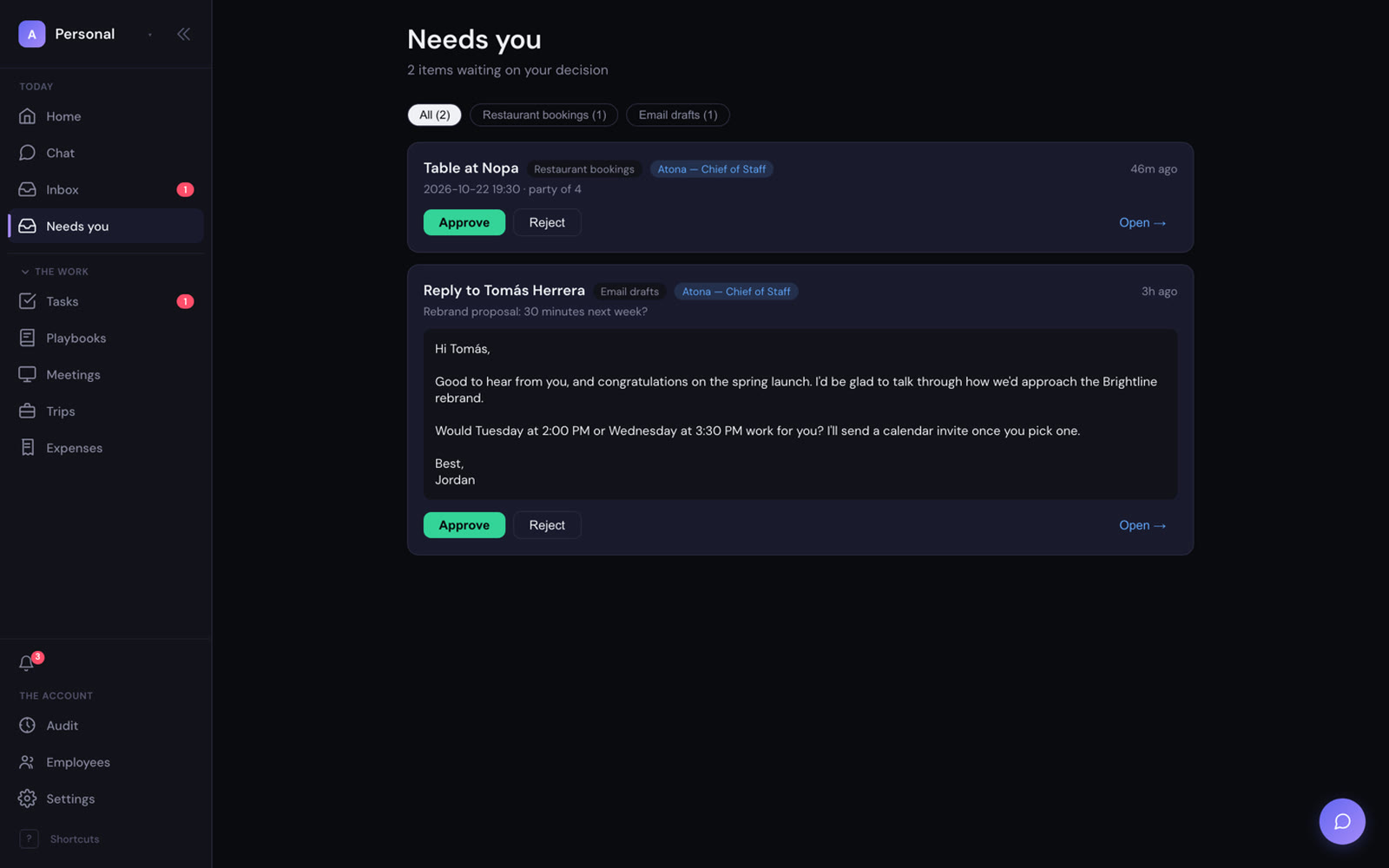This screenshot has height=868, width=1389.
Task: Open the Table at Nopa item
Action: tap(1142, 222)
